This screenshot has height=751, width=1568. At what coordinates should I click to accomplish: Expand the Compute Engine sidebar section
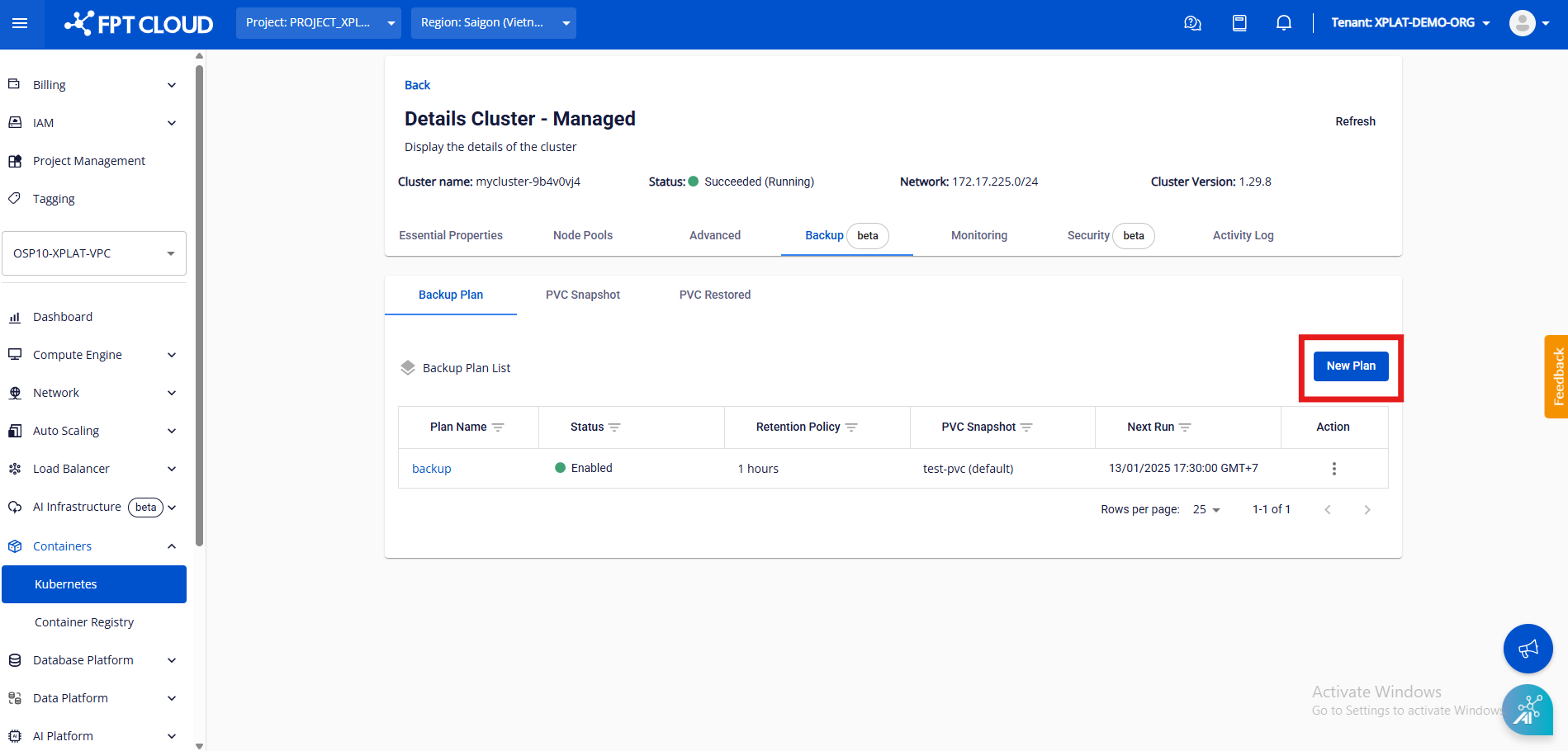[92, 355]
